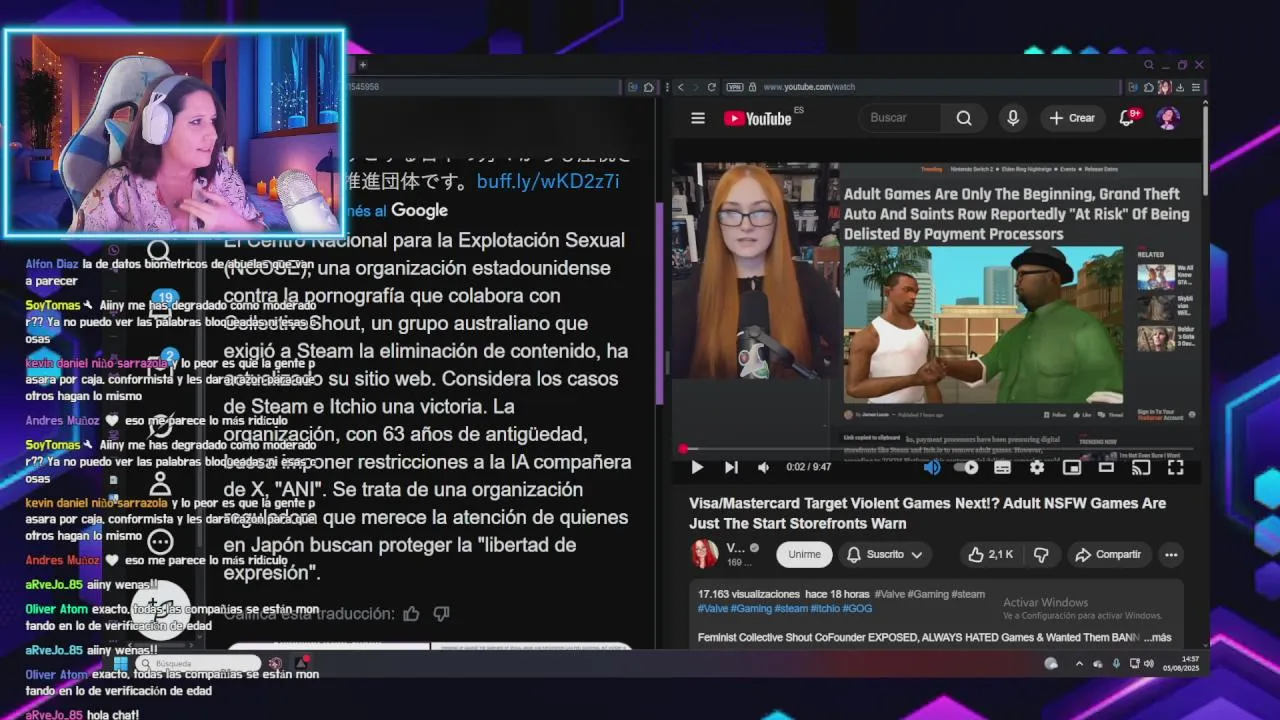The image size is (1280, 720).
Task: Click the YouTube search magnifier button
Action: tap(964, 118)
